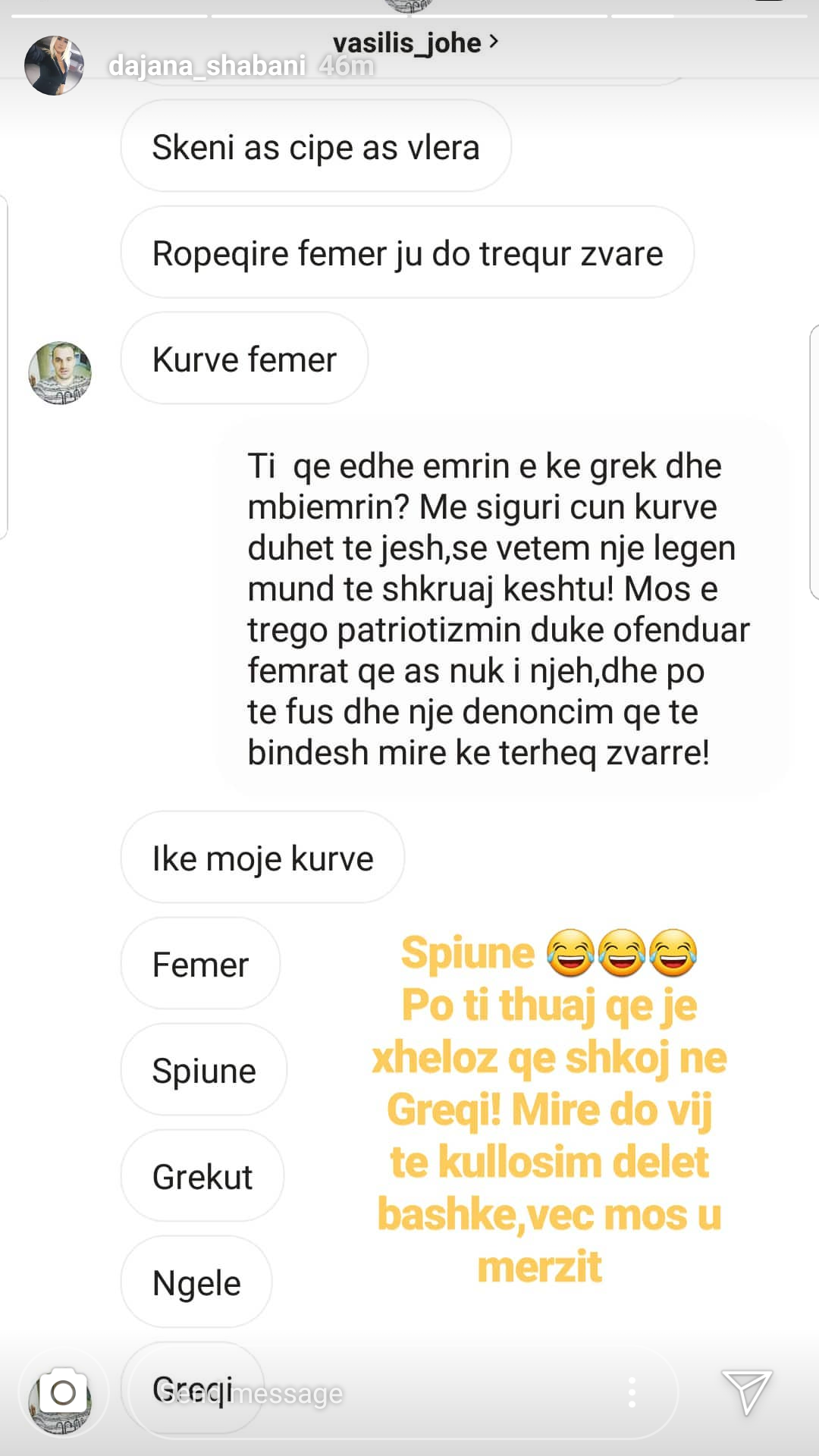The height and width of the screenshot is (1456, 819).
Task: Tap the orange story caption text
Action: point(549,1109)
